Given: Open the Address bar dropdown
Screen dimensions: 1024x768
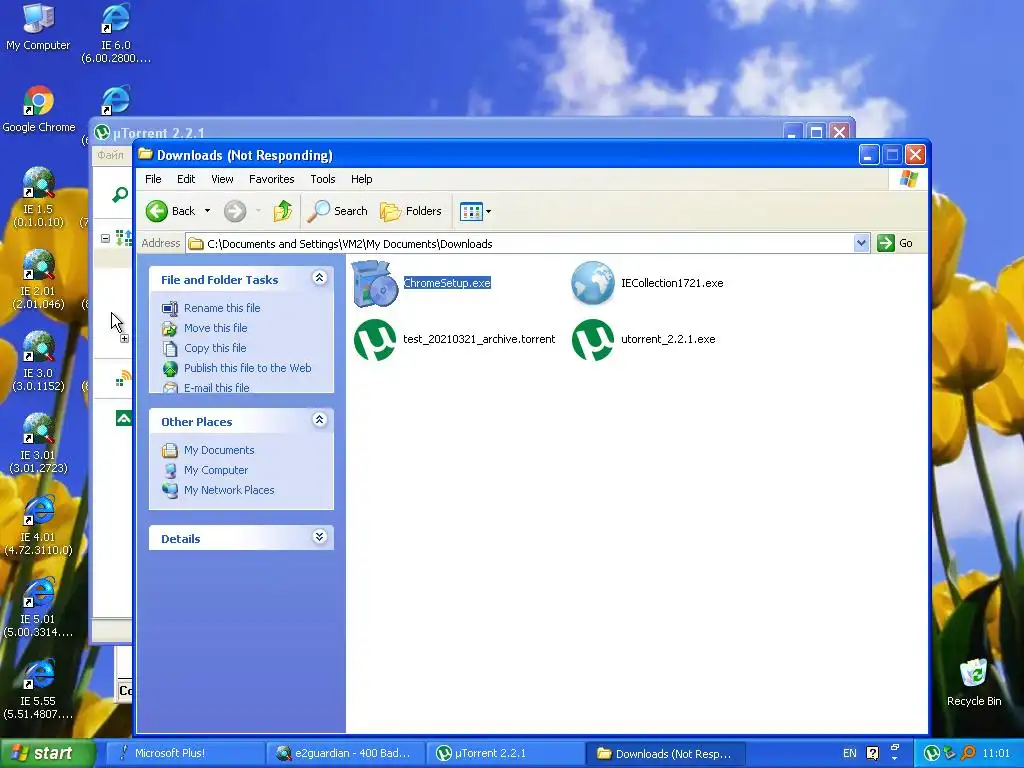Looking at the screenshot, I should click(861, 243).
